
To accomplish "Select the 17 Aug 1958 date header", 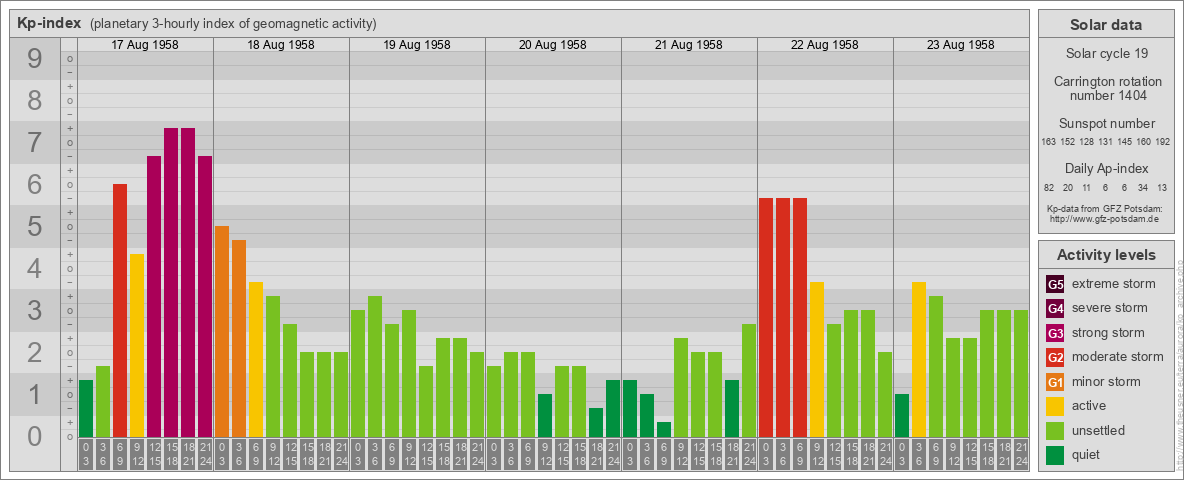I will (x=145, y=45).
